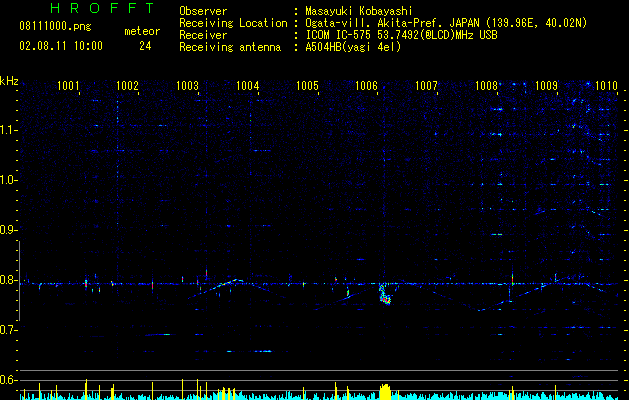Select the file name 08111000.png
The width and height of the screenshot is (629, 400).
point(55,26)
